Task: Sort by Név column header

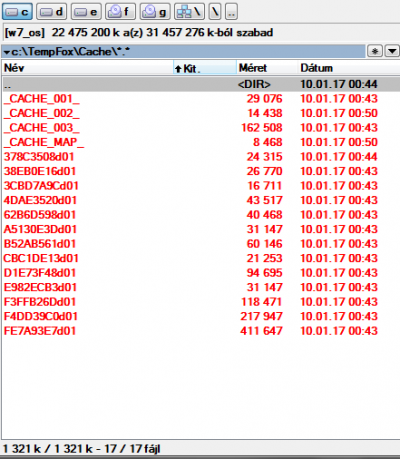Action: point(87,68)
